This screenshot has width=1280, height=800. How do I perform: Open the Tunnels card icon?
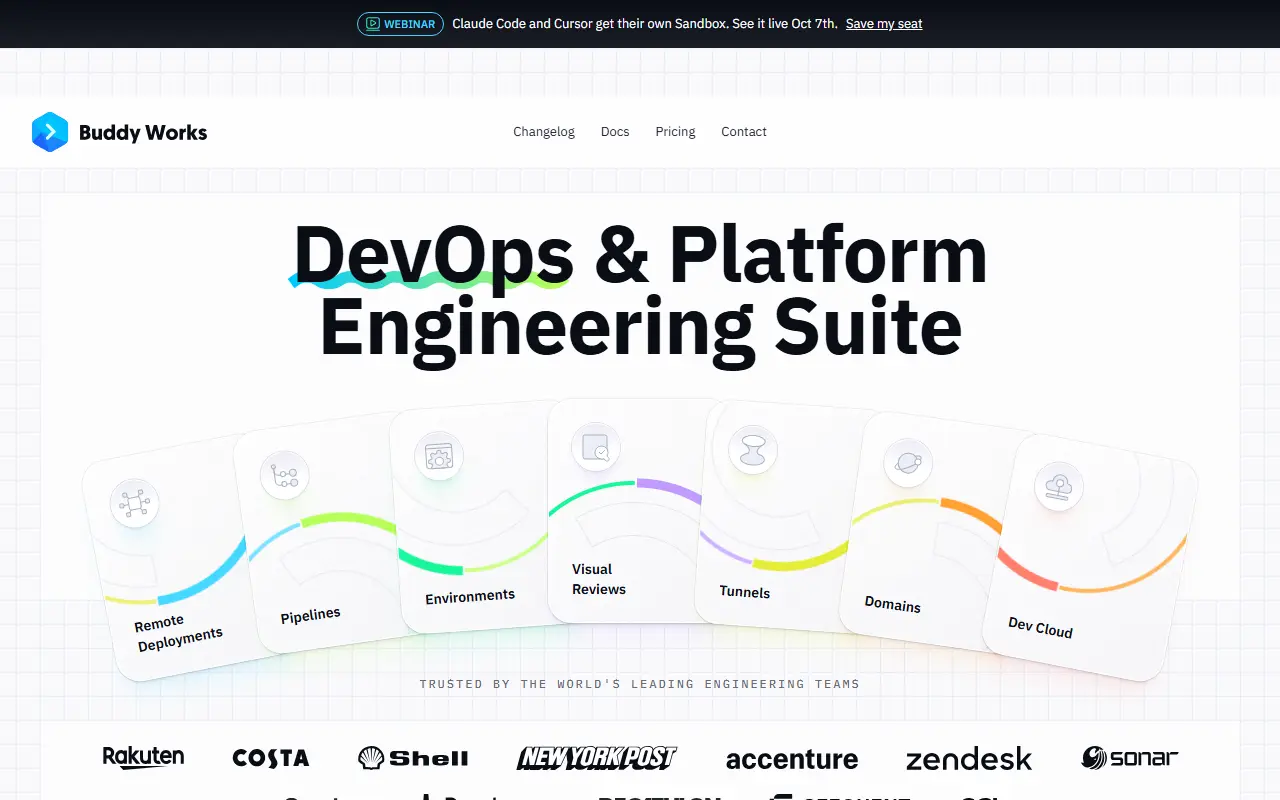753,449
